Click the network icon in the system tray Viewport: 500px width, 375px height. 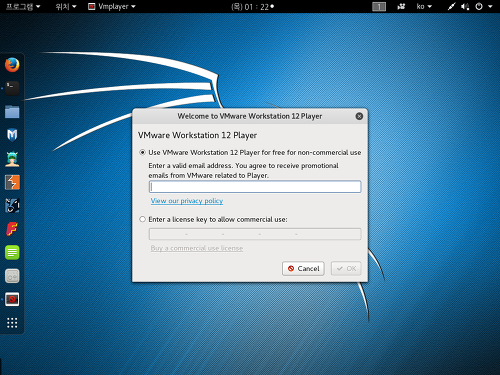tap(451, 6)
